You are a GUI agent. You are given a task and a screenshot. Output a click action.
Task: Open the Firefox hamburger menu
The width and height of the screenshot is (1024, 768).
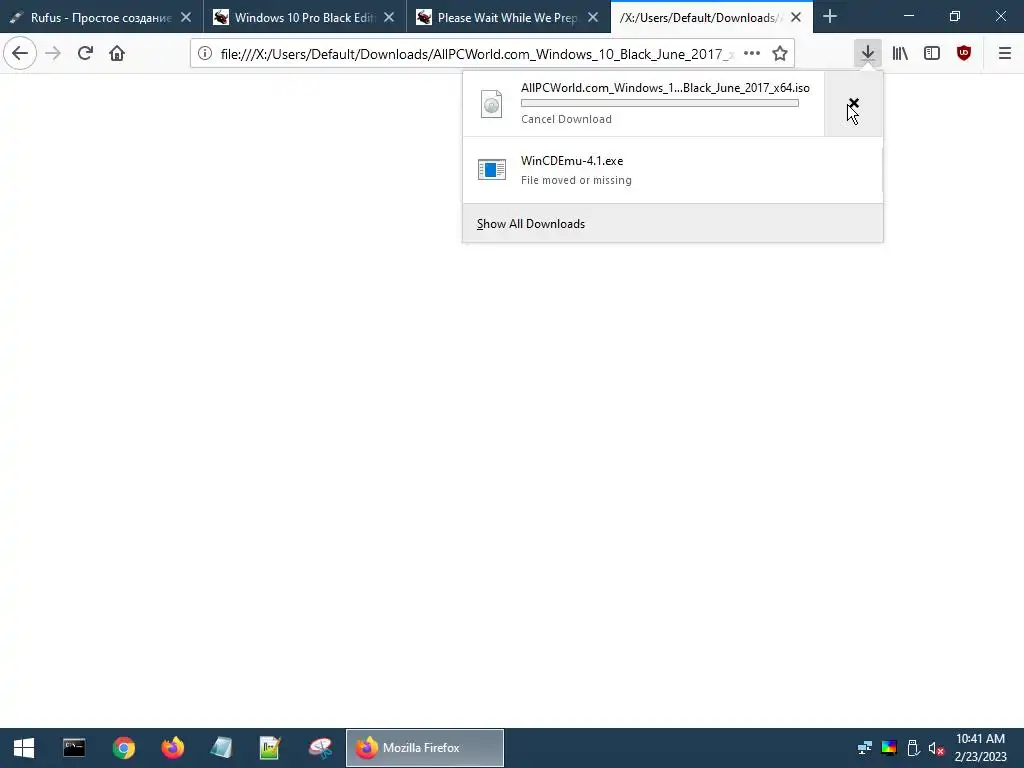pos(1005,53)
